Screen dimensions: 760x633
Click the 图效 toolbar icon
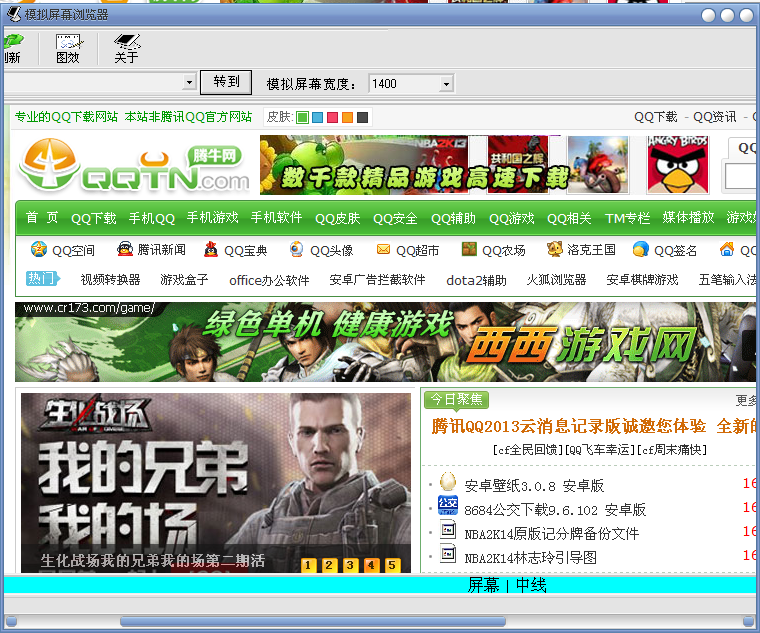pos(68,48)
